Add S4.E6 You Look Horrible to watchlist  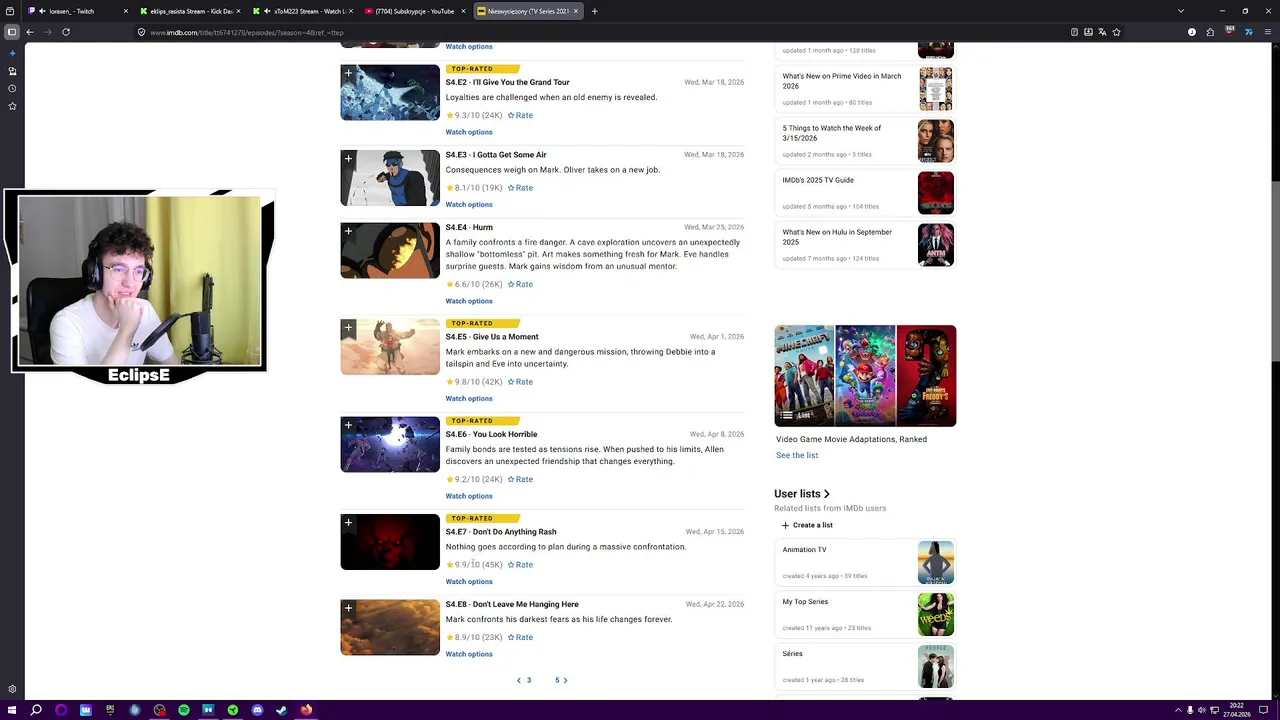pyautogui.click(x=348, y=425)
